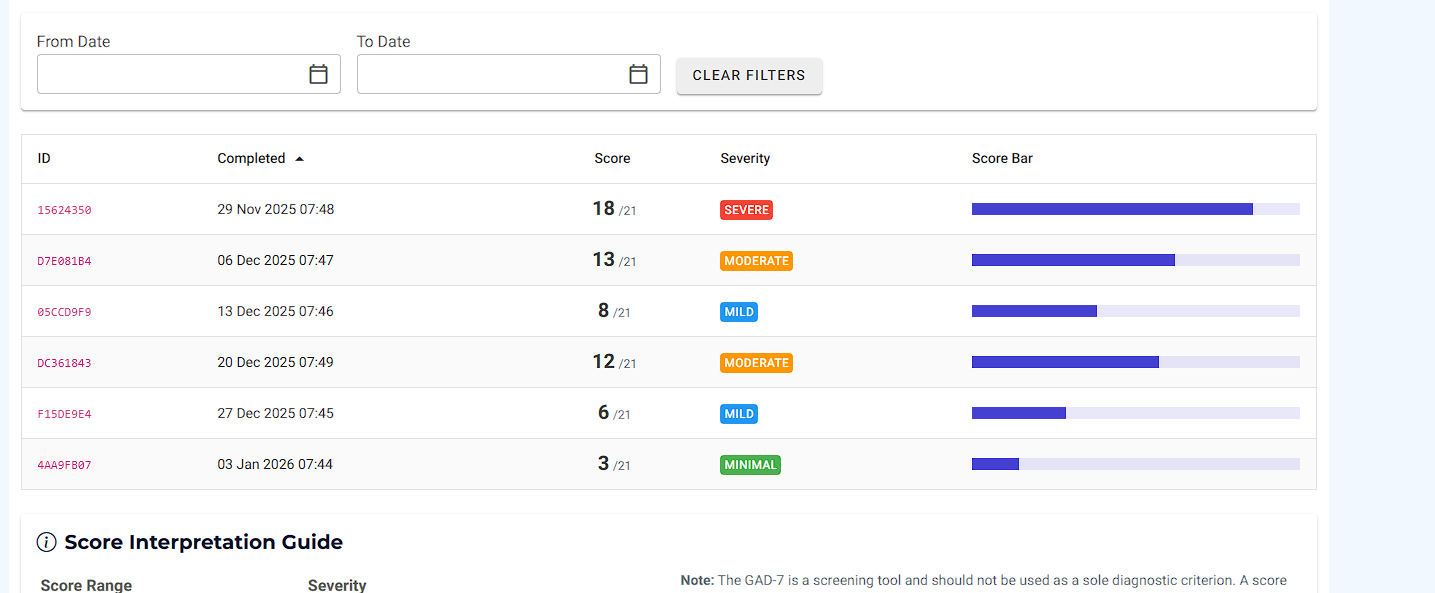The image size is (1435, 593).
Task: Click the green MINIMAL severity badge
Action: (x=750, y=465)
